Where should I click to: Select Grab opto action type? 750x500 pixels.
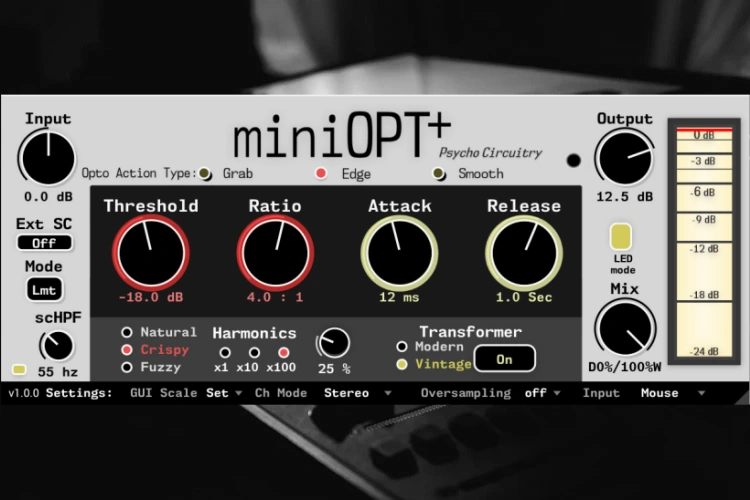[205, 173]
